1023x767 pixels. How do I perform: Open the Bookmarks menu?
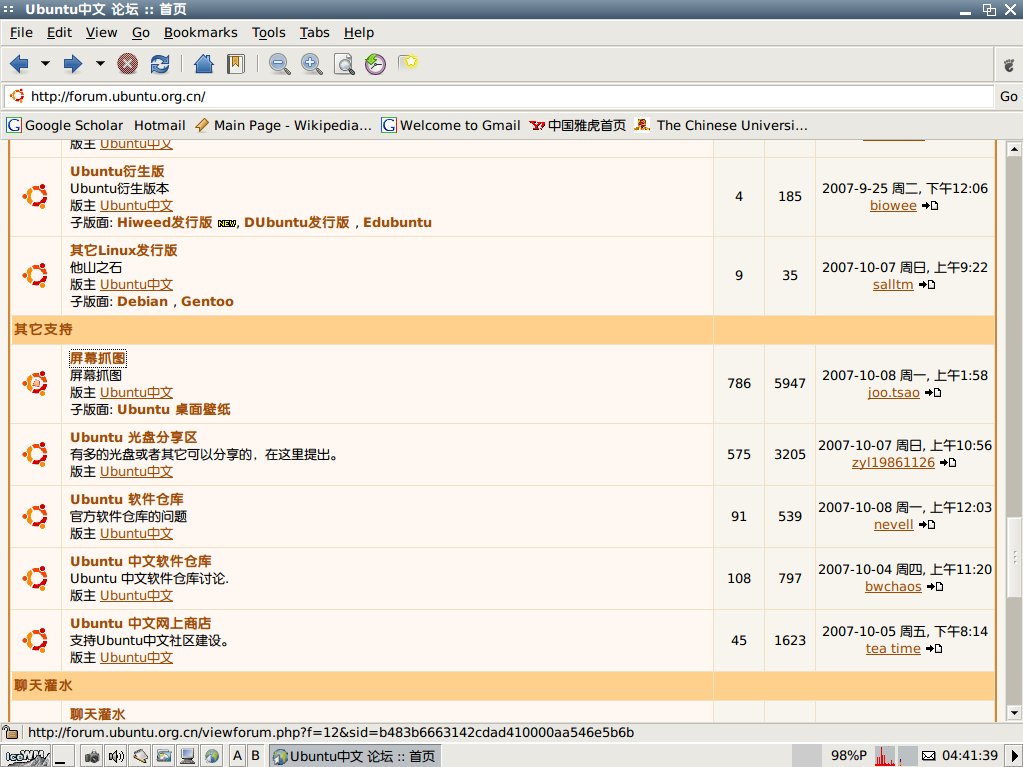click(200, 33)
